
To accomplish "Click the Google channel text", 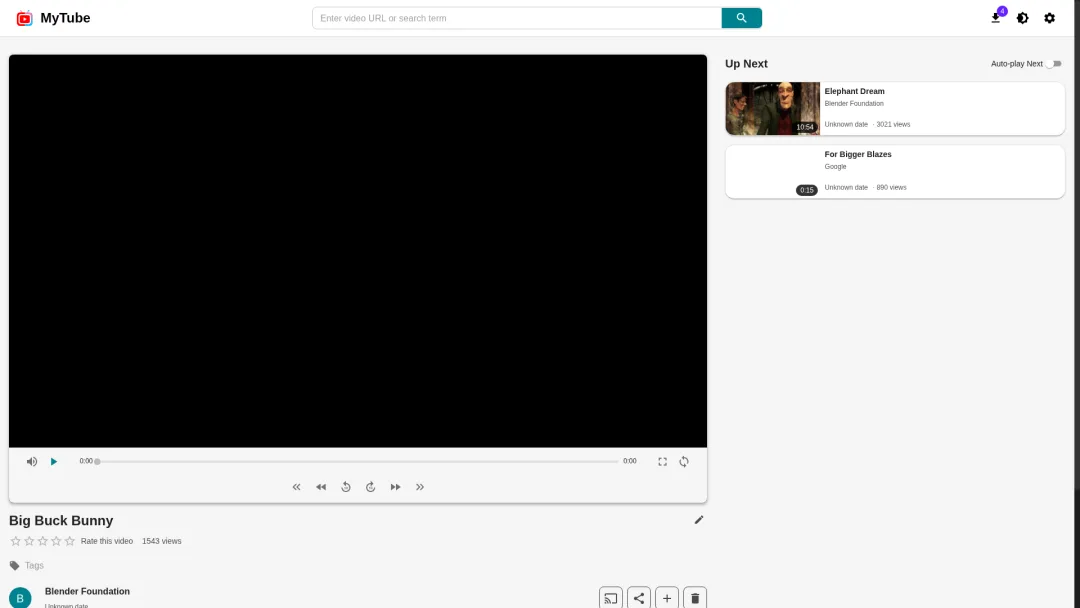I will (x=835, y=167).
